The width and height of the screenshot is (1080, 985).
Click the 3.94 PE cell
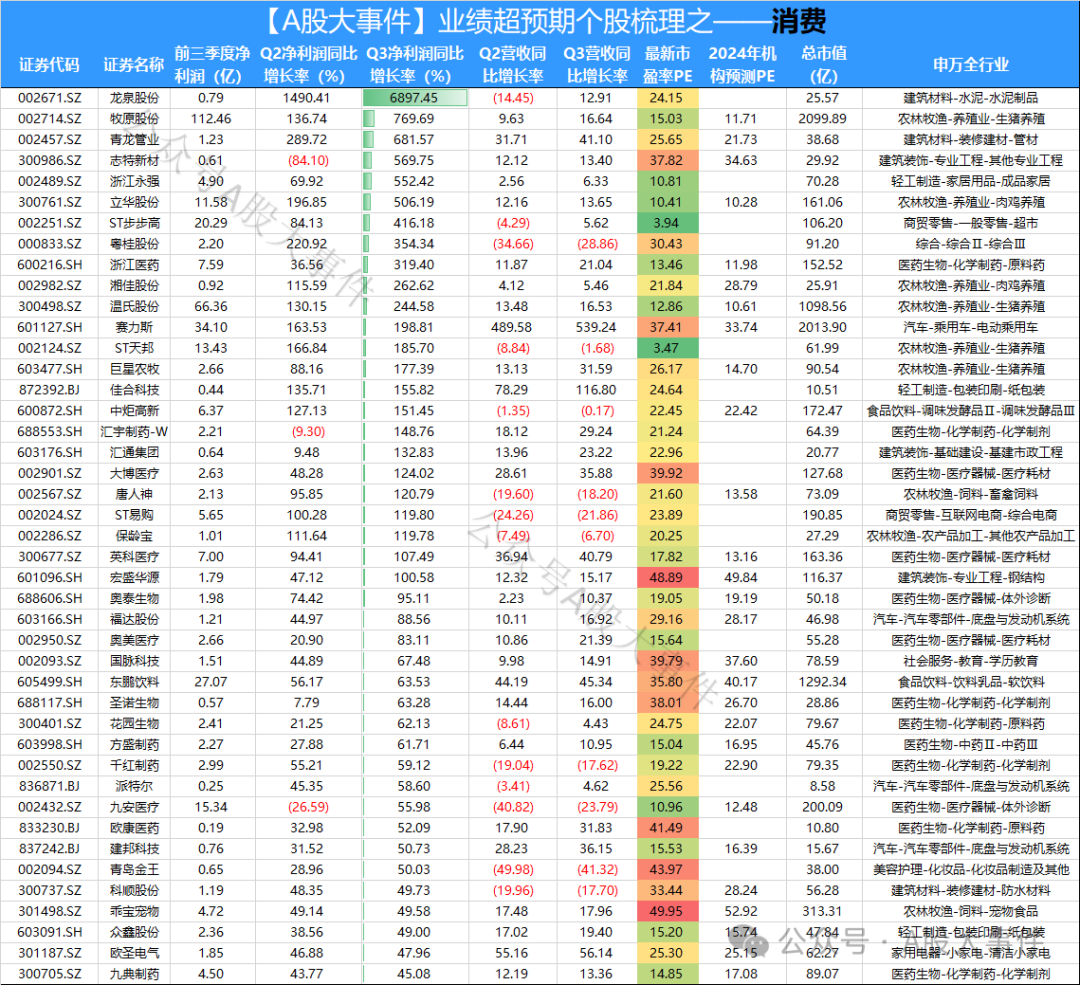tap(667, 222)
